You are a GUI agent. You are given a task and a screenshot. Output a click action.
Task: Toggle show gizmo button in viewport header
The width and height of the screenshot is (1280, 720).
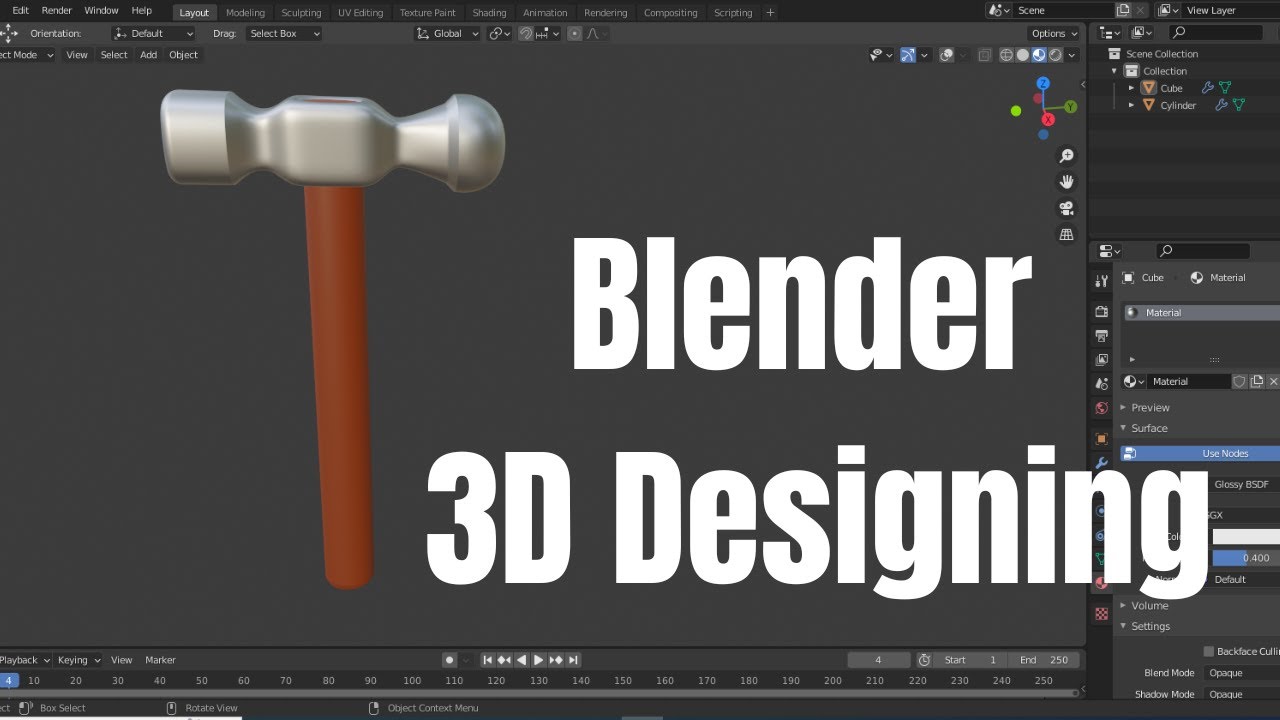click(909, 55)
